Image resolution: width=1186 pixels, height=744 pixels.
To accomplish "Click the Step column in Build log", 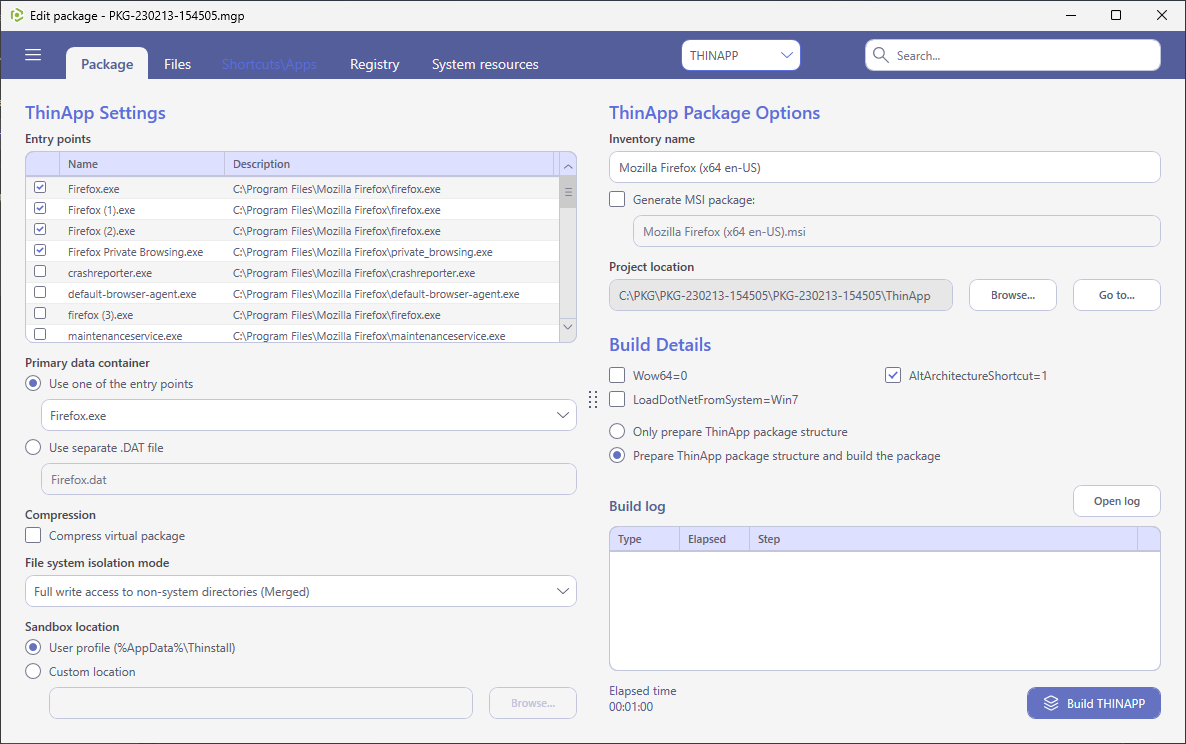I will [943, 539].
